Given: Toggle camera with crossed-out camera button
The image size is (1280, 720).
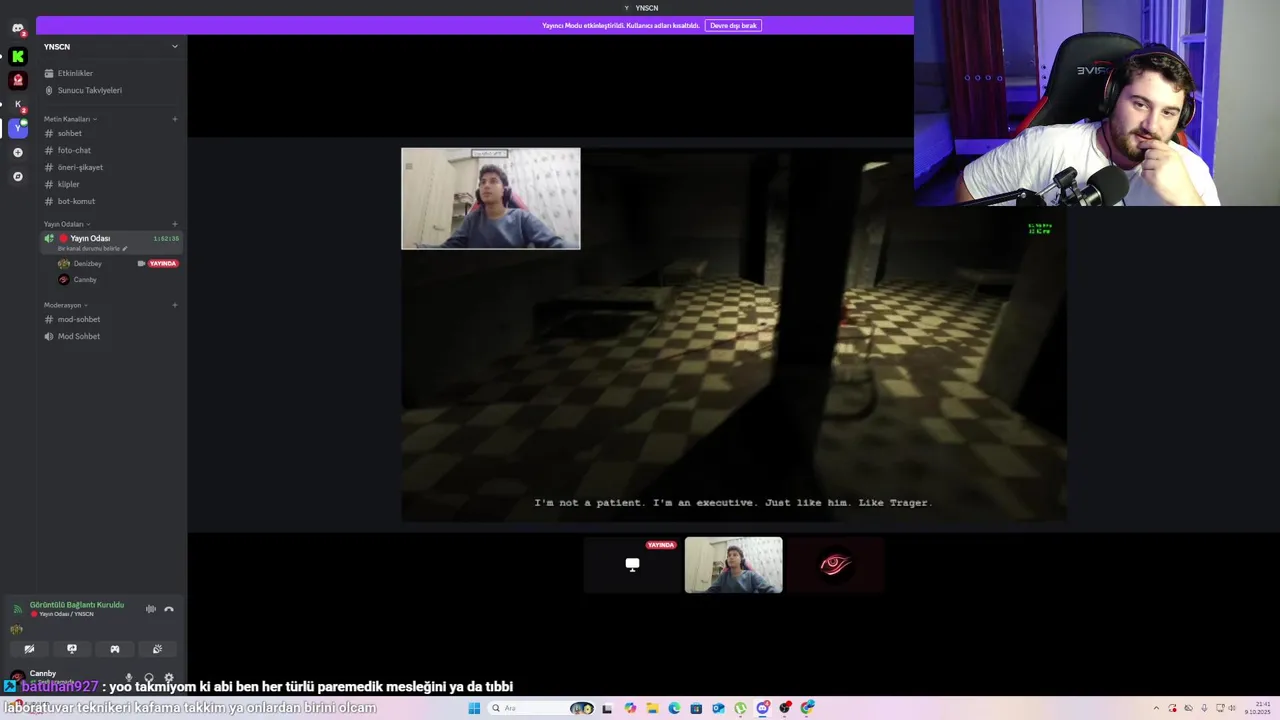Looking at the screenshot, I should click(29, 649).
